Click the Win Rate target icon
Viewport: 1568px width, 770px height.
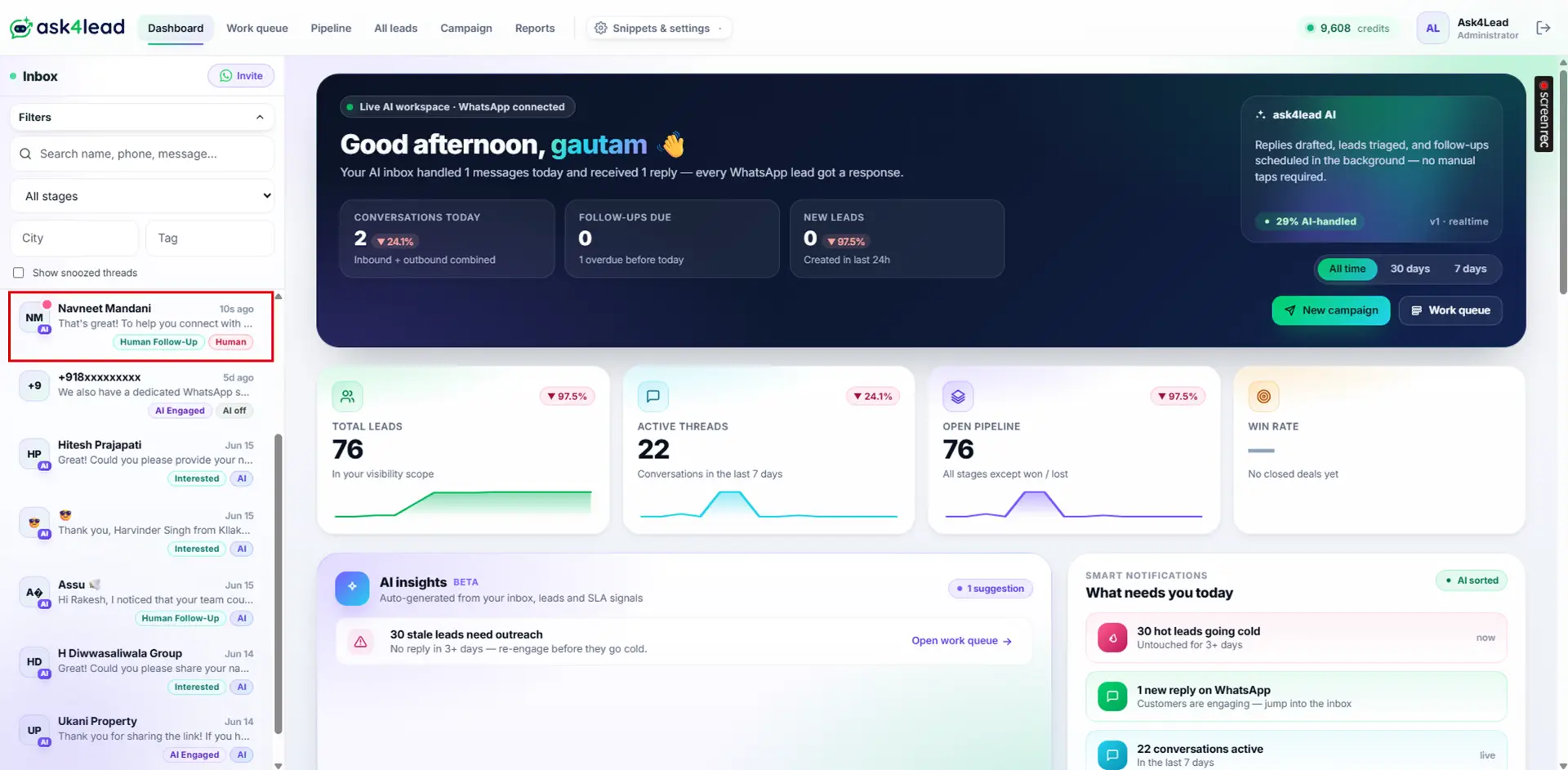tap(1263, 396)
